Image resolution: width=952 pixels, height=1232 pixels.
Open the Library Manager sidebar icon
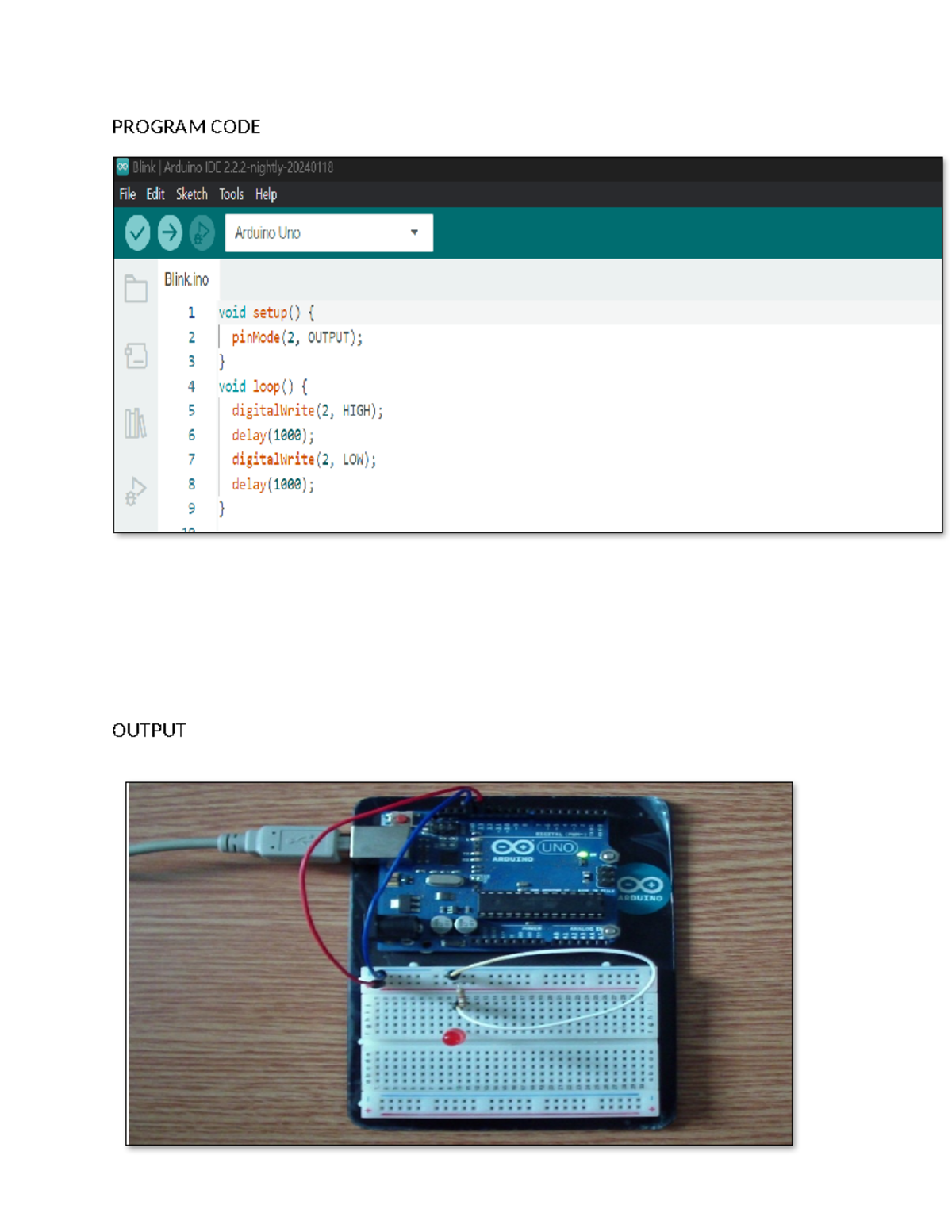[136, 423]
